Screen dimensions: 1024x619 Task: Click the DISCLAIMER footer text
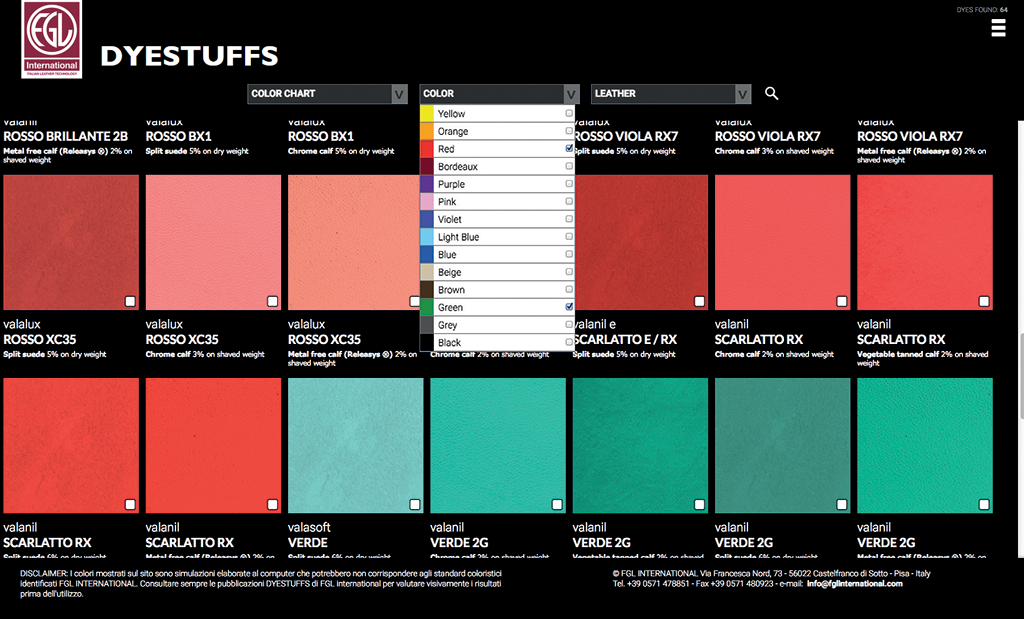click(261, 584)
